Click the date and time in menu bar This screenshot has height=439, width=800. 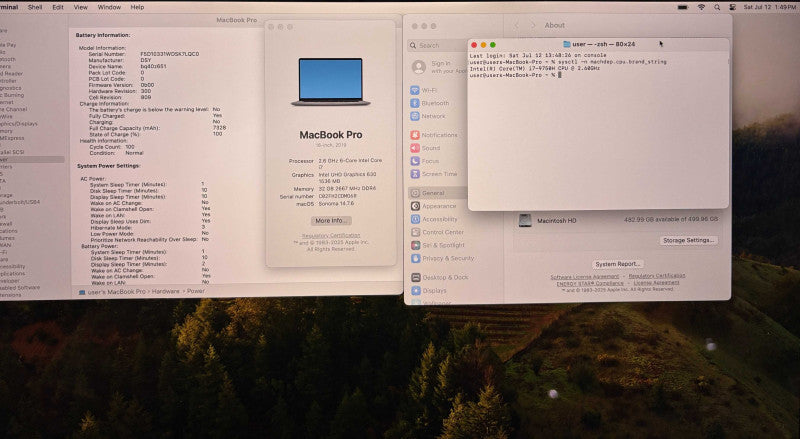[769, 7]
